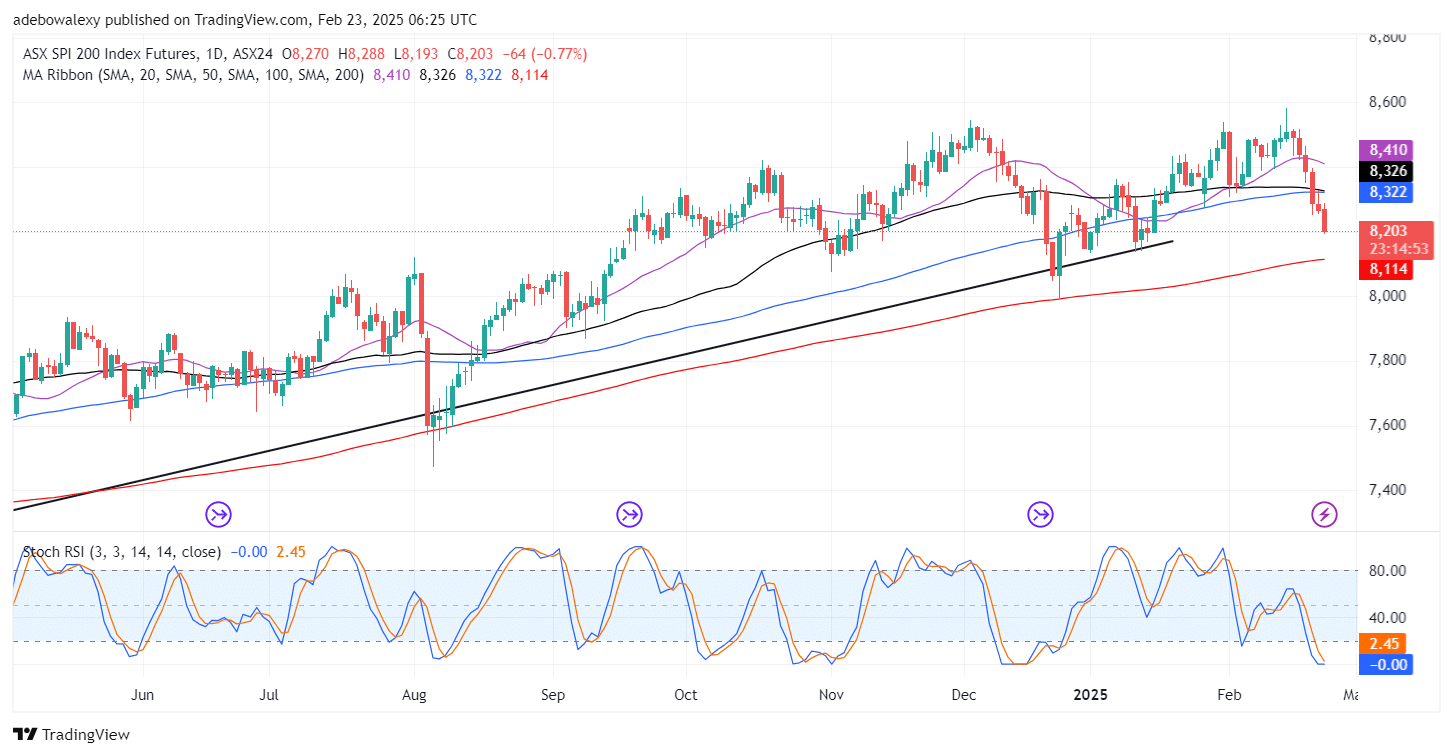Click the red 8,203 last price tag
Screen dimensions: 1453x756
point(1388,231)
